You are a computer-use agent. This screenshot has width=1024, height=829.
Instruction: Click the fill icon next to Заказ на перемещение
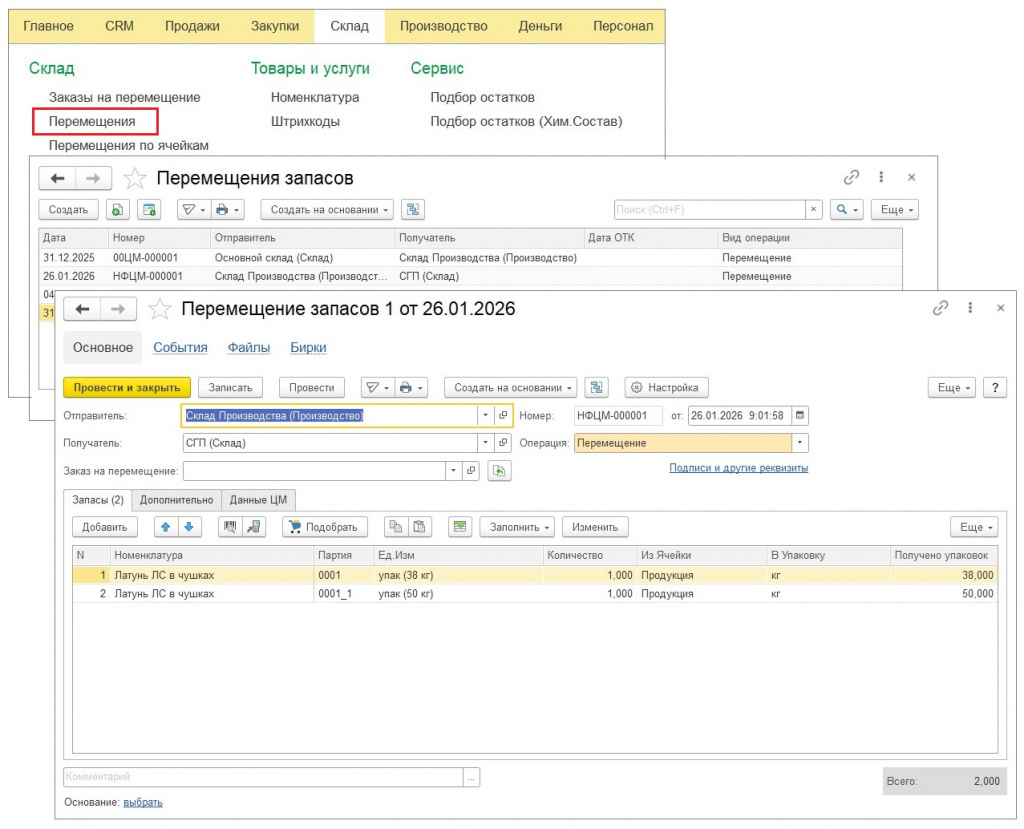pos(499,471)
